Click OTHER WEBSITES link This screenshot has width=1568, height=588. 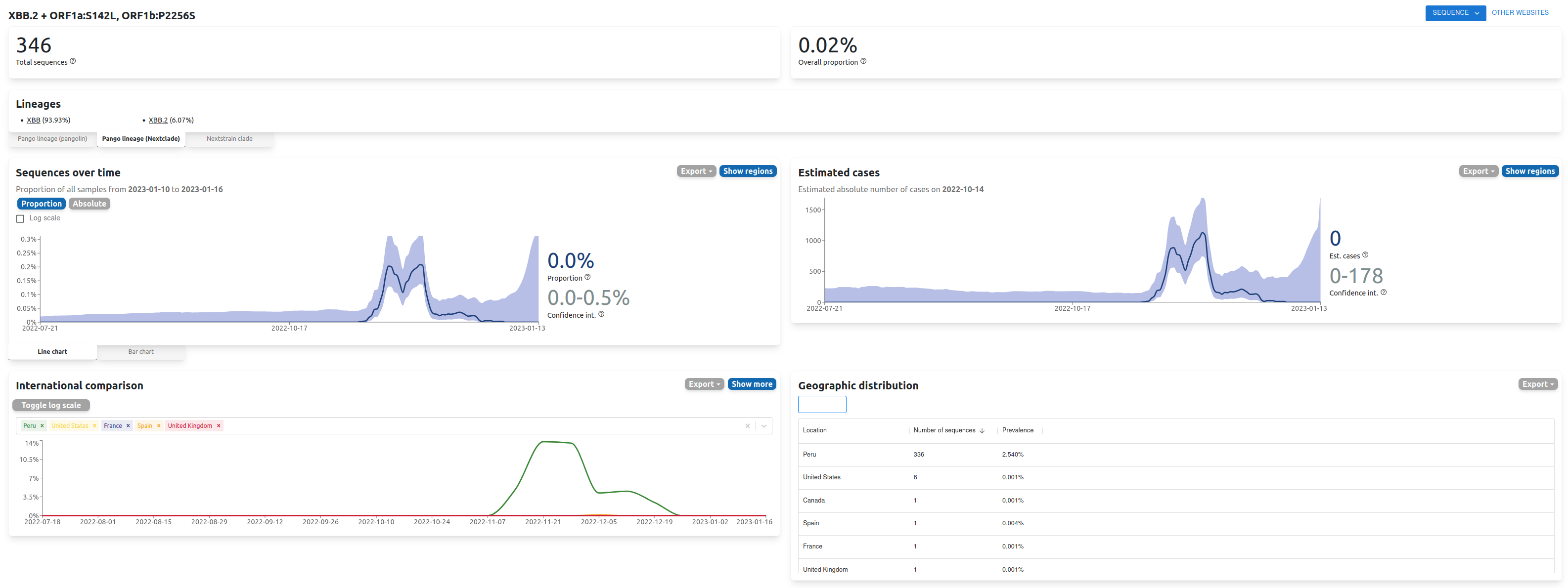(1520, 13)
